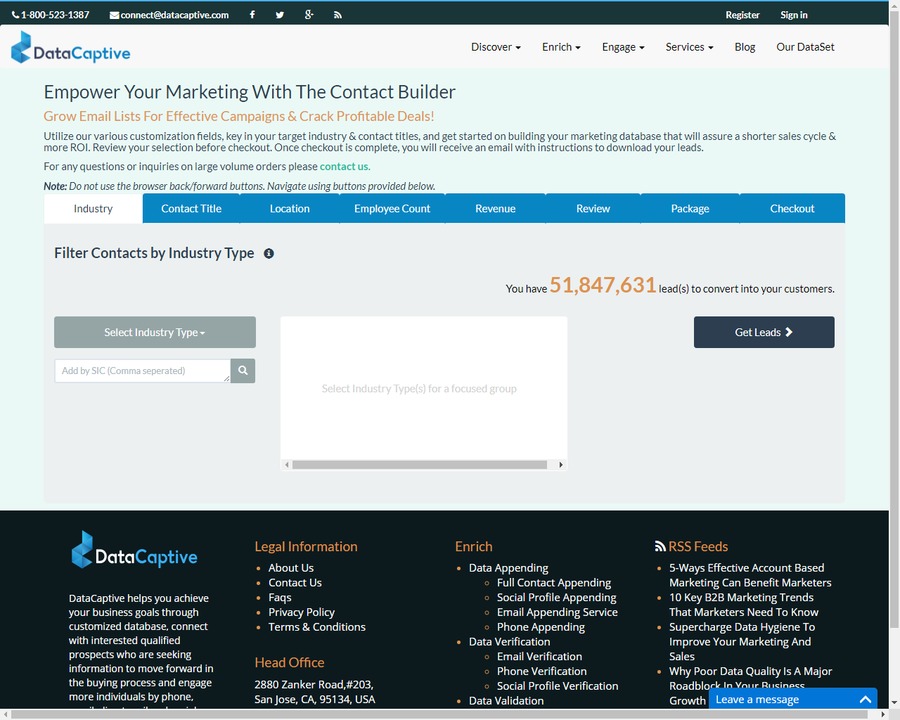Click the DataCaptive footer logo
The image size is (900, 720).
point(134,550)
